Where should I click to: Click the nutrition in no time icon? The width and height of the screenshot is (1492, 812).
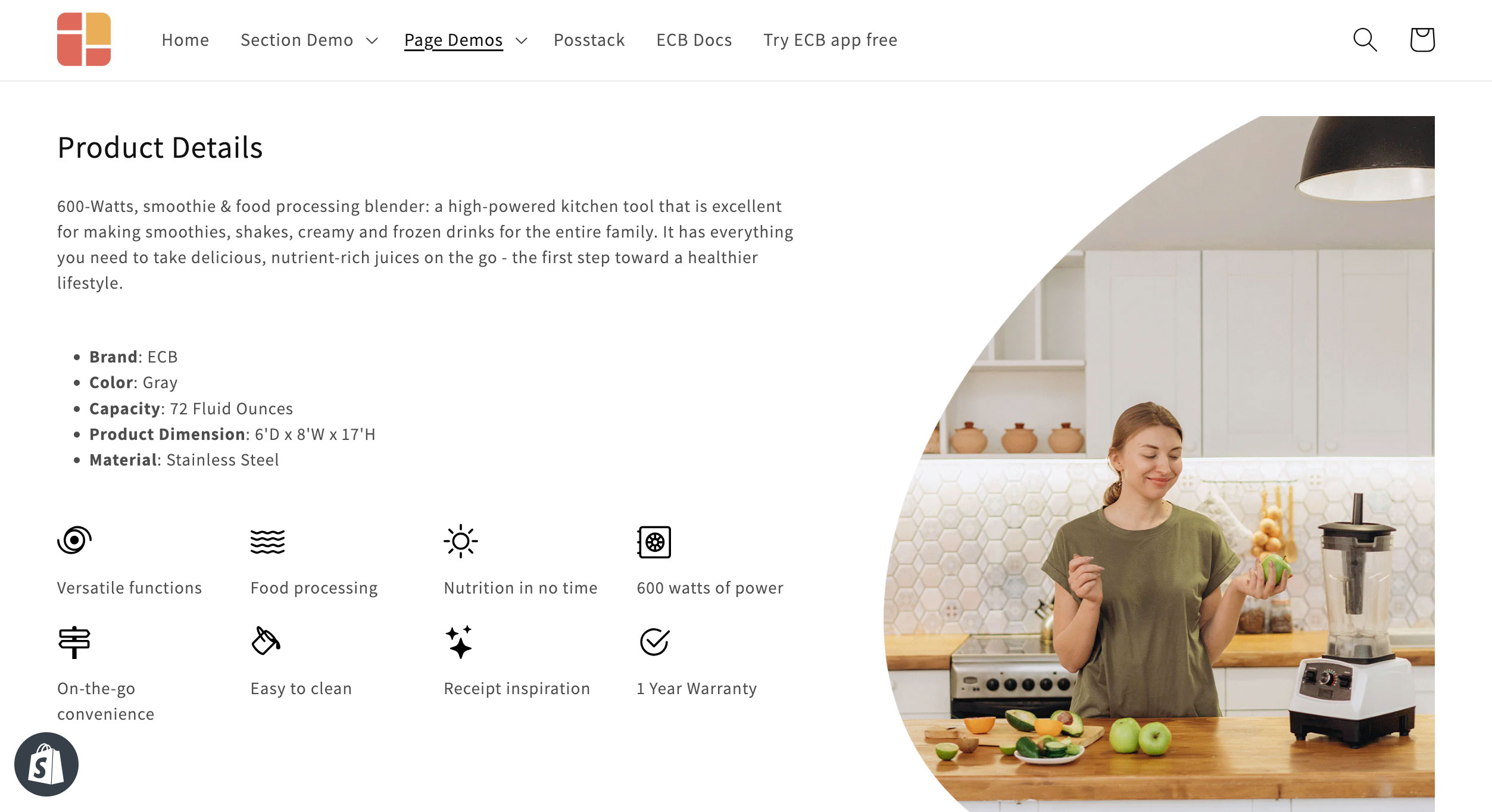pyautogui.click(x=460, y=540)
